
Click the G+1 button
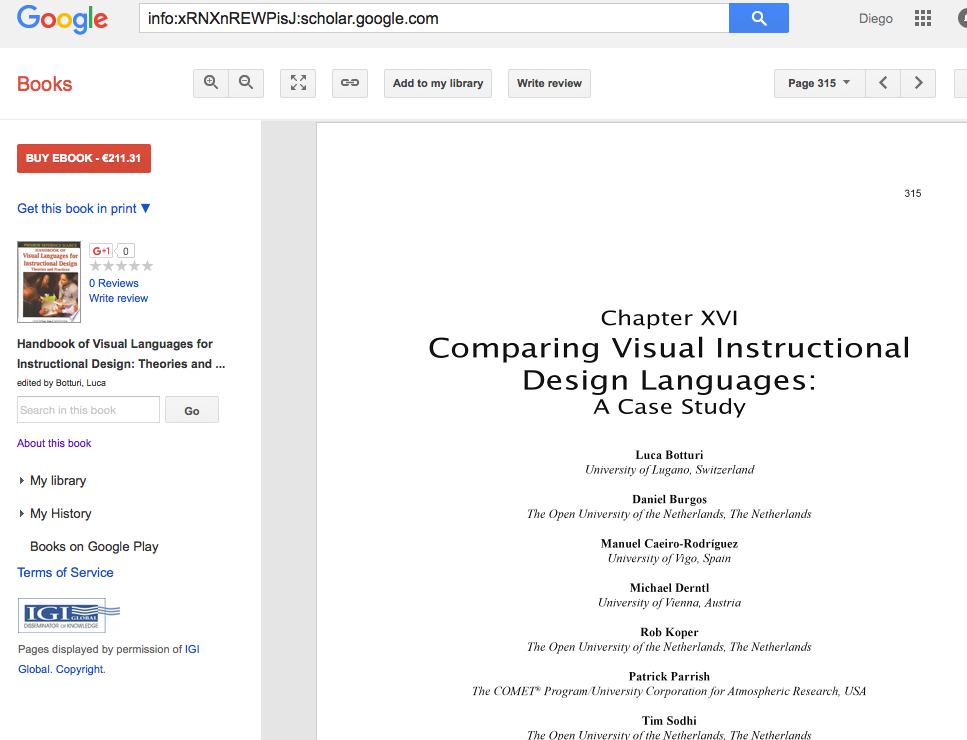coord(101,251)
